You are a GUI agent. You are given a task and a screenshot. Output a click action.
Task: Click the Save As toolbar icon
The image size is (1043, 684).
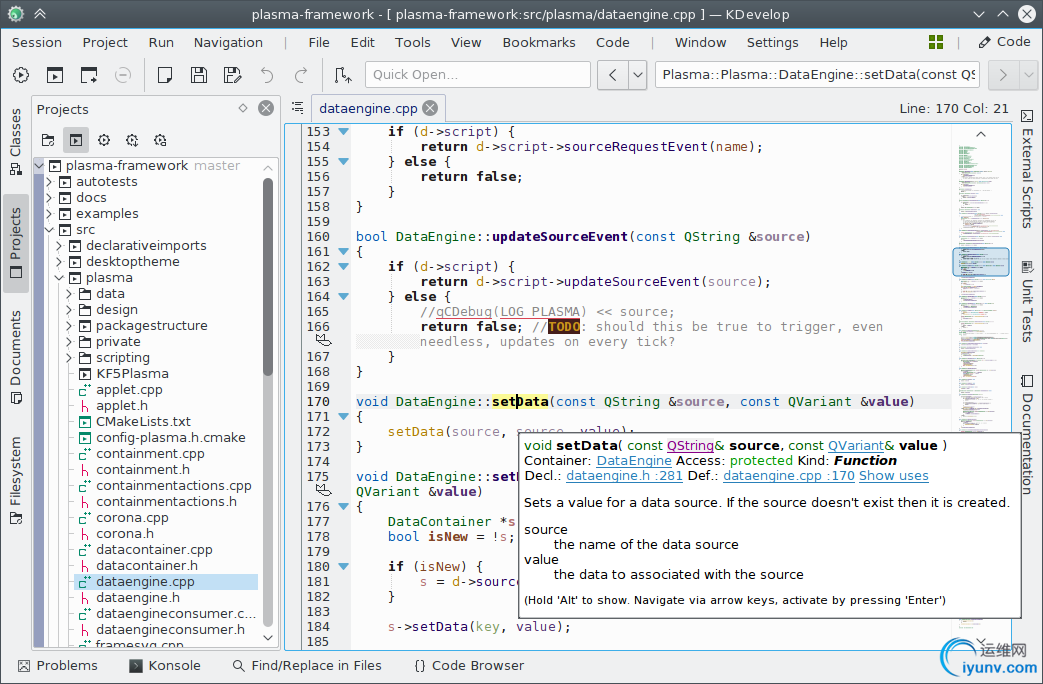pyautogui.click(x=232, y=75)
